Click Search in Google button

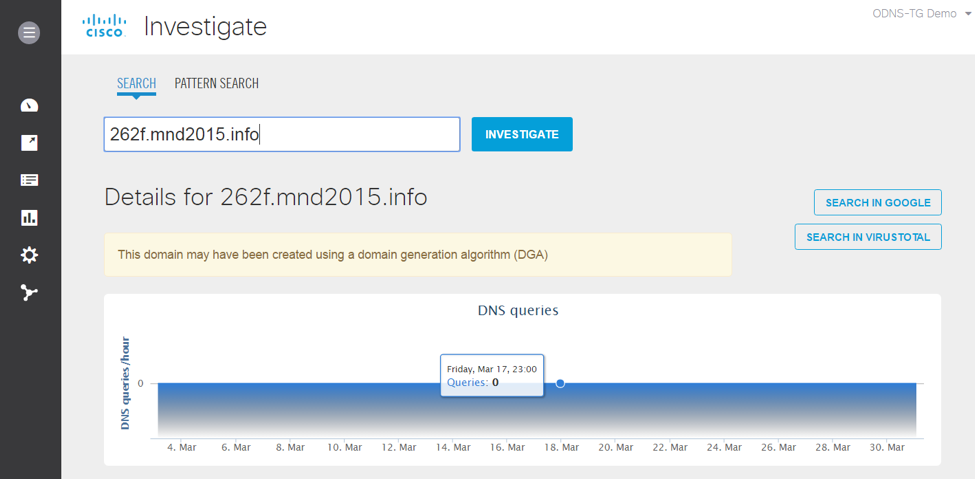pos(877,202)
